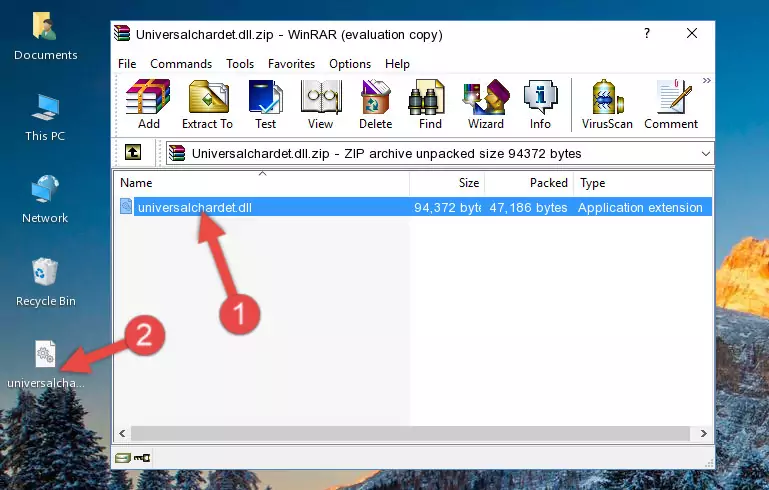769x490 pixels.
Task: Click the Delete toolbar icon
Action: coord(375,104)
